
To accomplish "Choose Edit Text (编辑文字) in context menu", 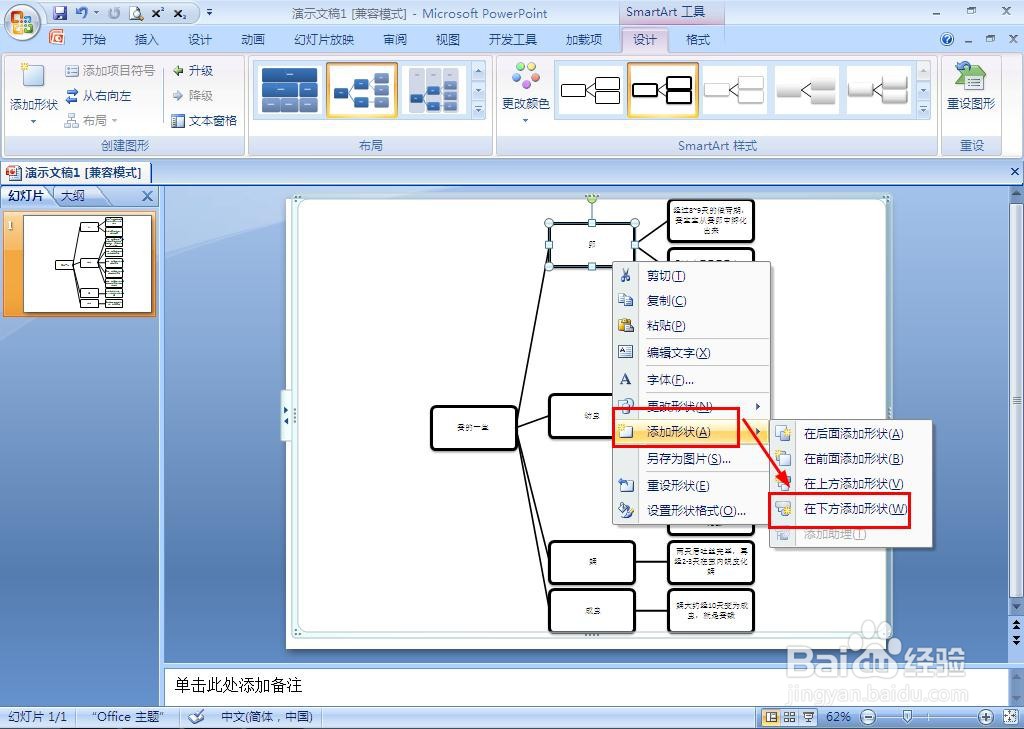I will (692, 353).
